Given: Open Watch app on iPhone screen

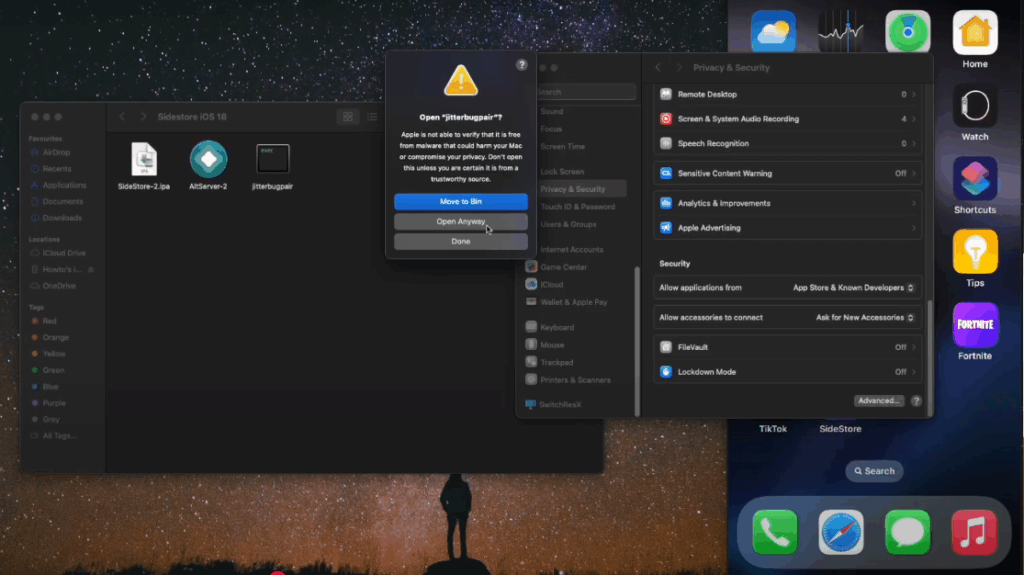Looking at the screenshot, I should pos(974,105).
